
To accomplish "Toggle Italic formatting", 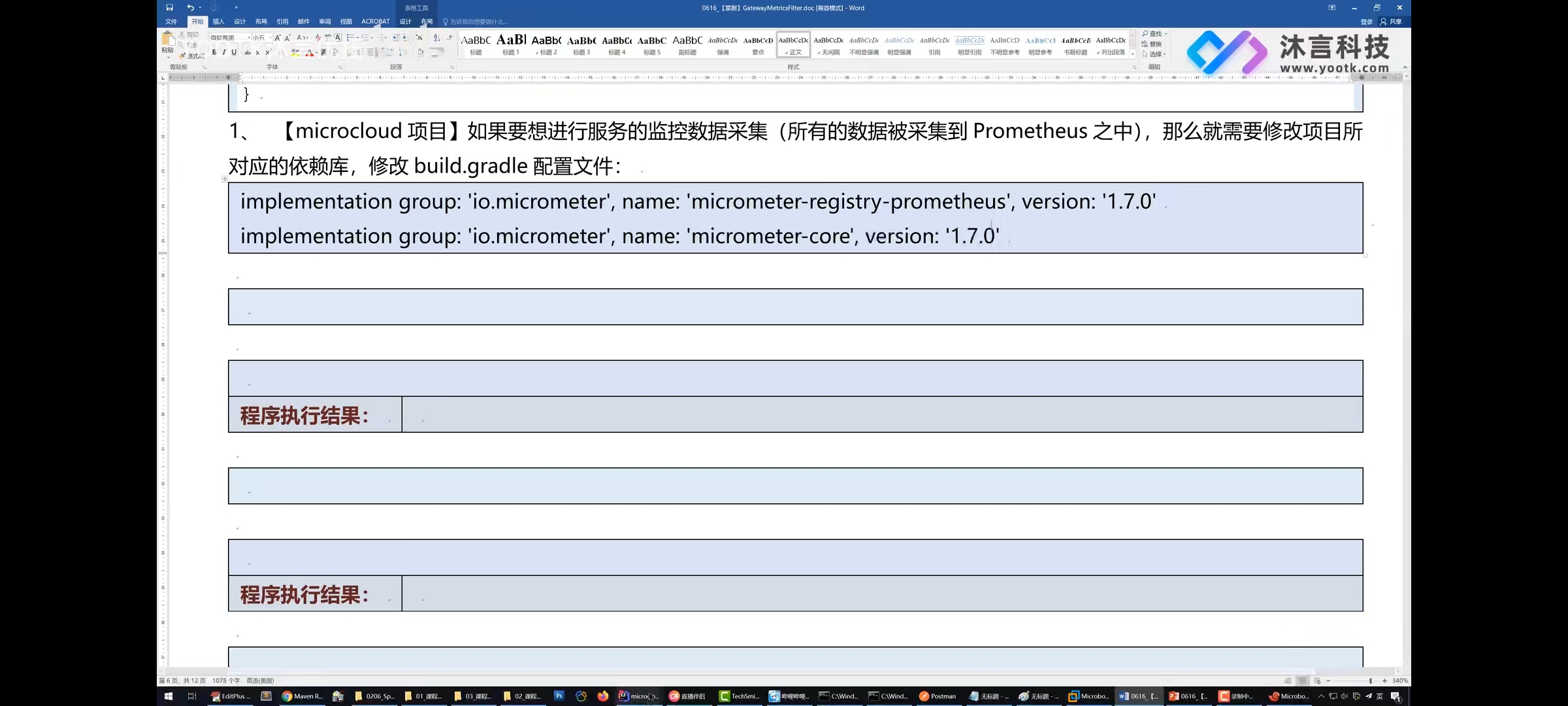I will (x=224, y=52).
